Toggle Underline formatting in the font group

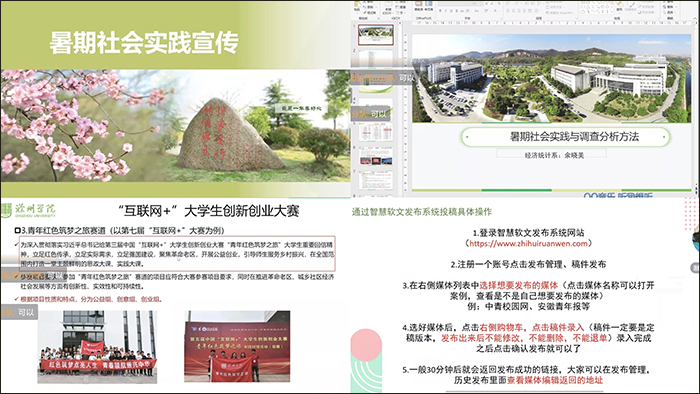[x=451, y=11]
